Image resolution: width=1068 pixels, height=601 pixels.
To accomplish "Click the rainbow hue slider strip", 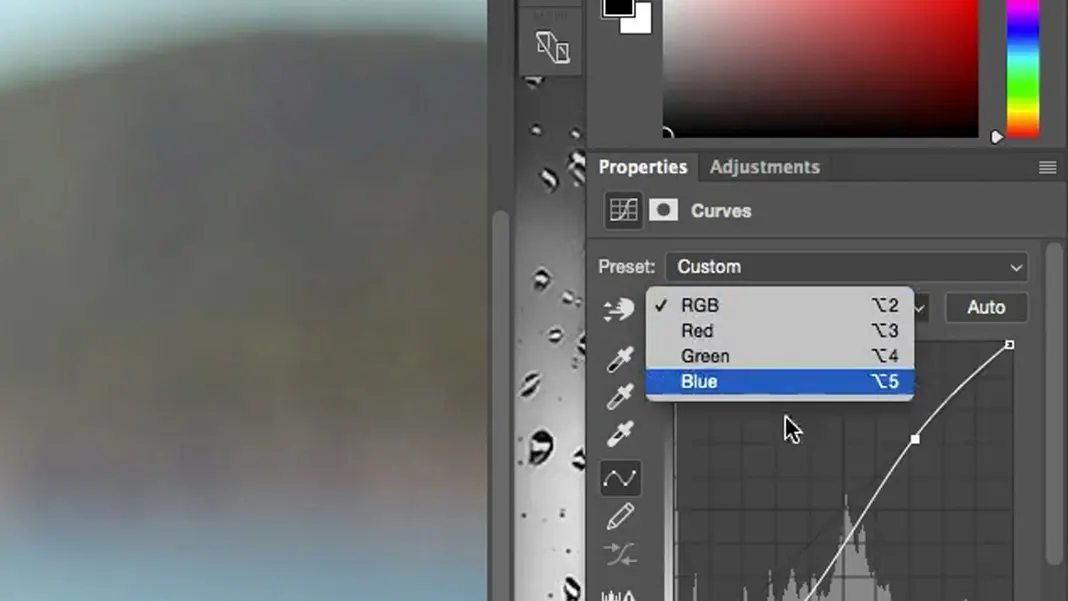I will pos(1022,68).
